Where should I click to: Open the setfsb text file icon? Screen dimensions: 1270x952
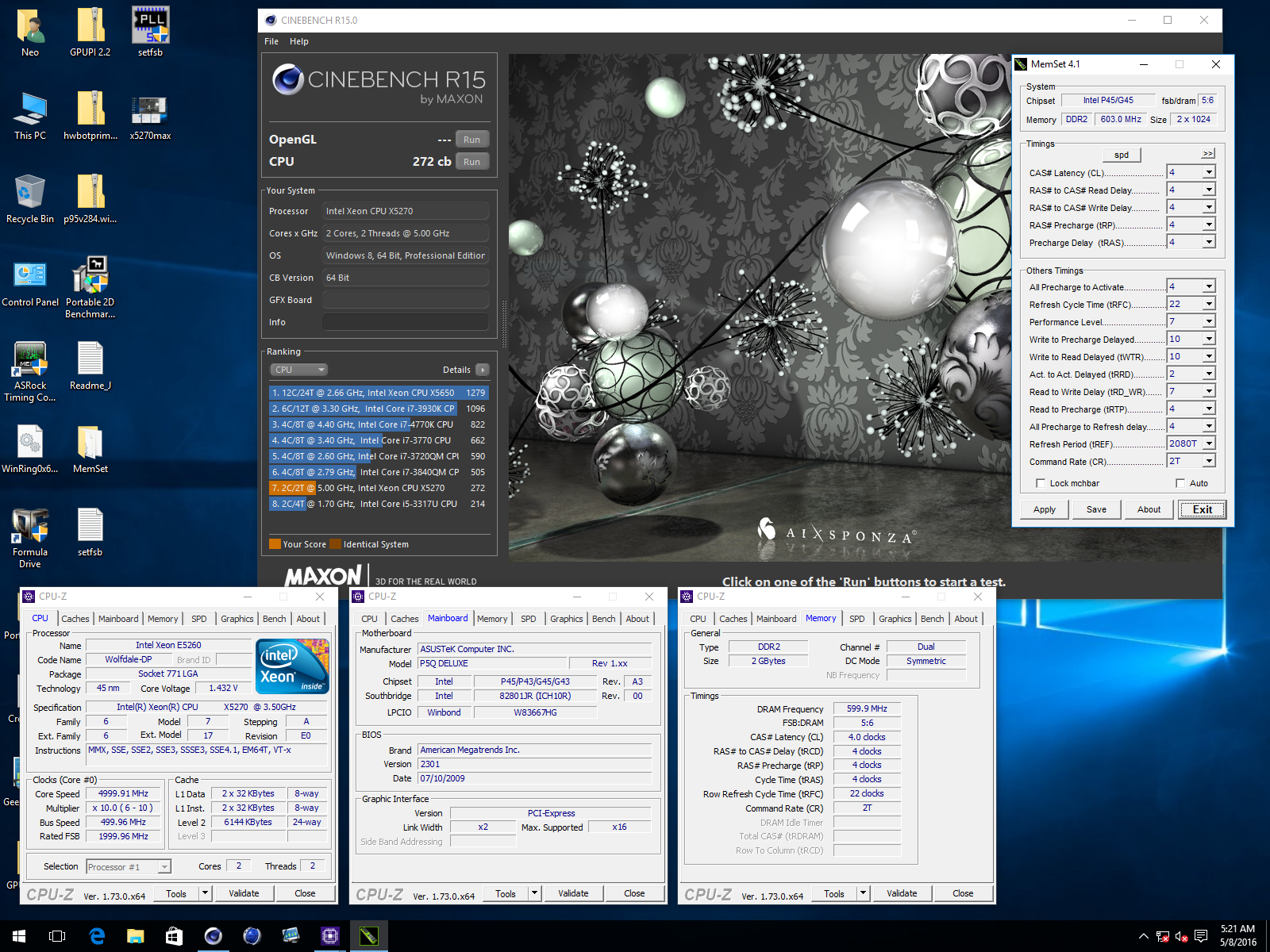90,532
